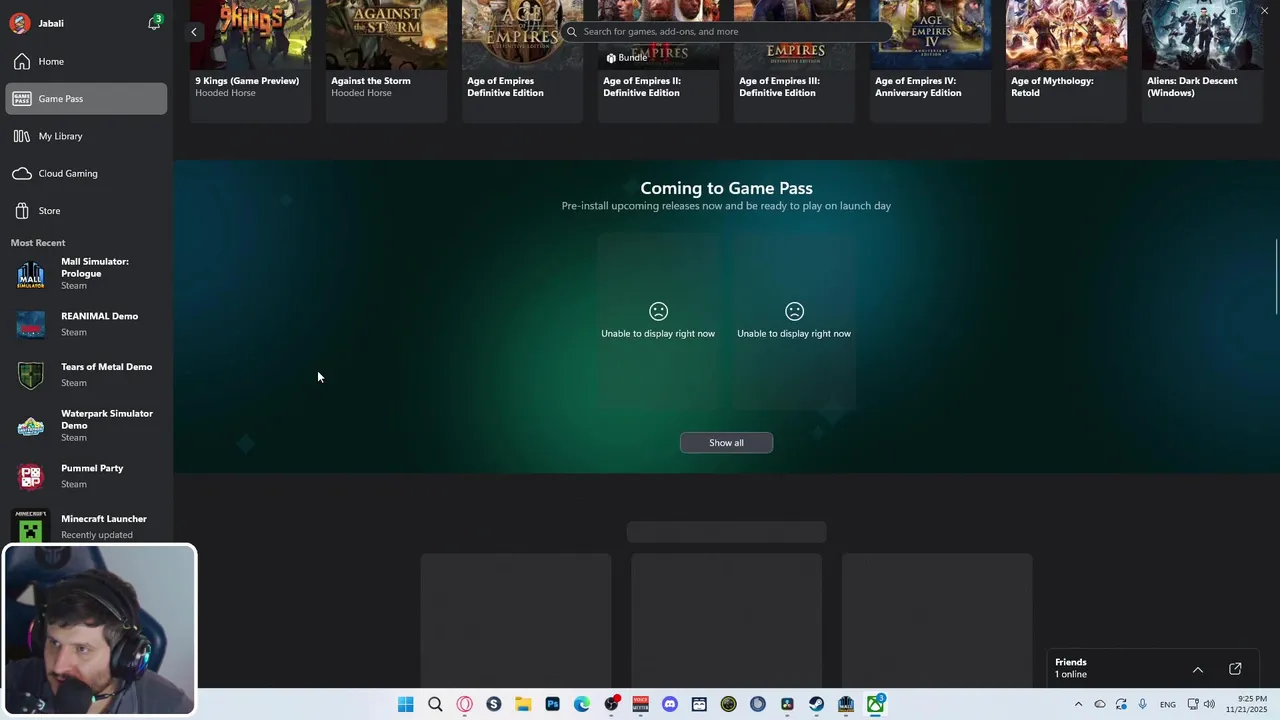1280x720 pixels.
Task: Click the Pummel Party icon
Action: click(31, 476)
